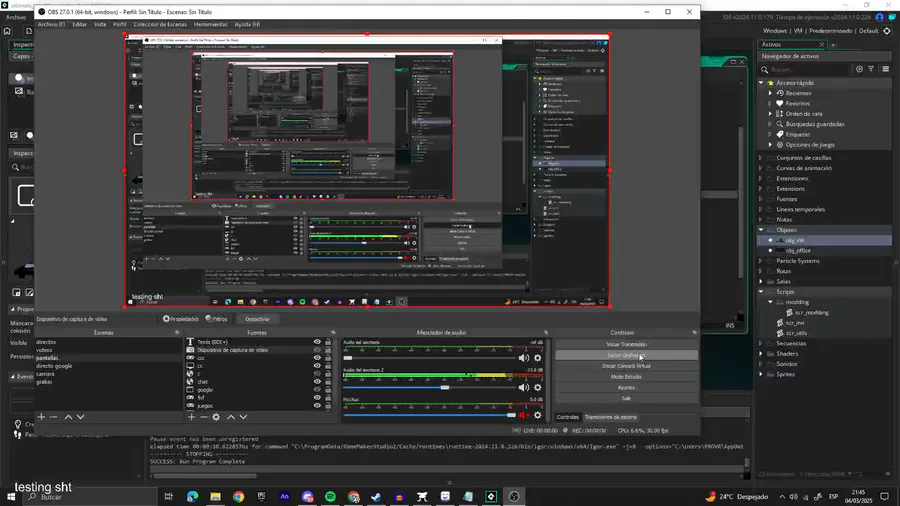Open File Explorer from the taskbar

click(215, 497)
